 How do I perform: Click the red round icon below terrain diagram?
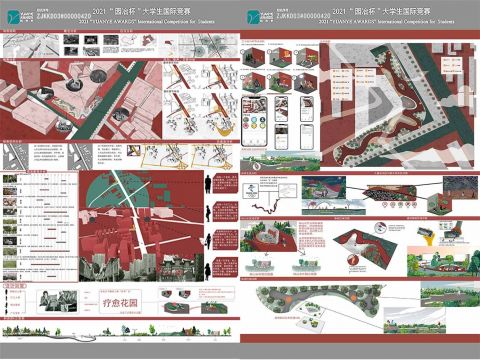(352, 259)
